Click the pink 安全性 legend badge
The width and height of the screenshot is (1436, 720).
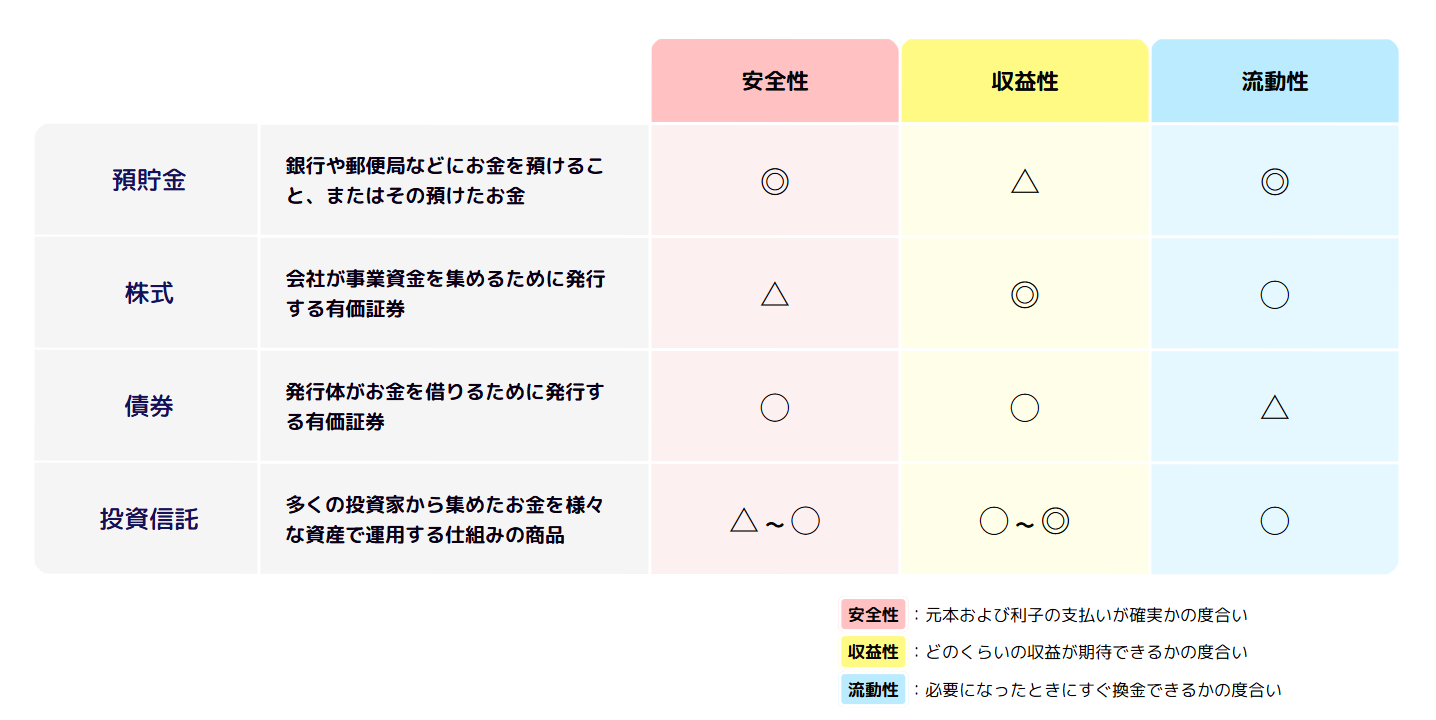873,615
